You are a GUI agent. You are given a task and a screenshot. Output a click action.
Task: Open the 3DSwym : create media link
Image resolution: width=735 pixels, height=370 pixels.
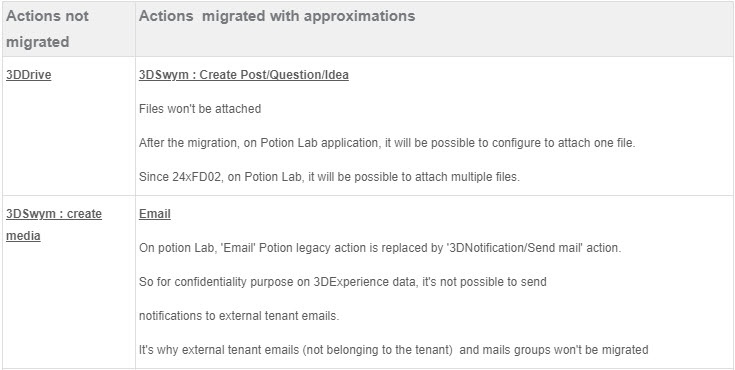pos(54,225)
